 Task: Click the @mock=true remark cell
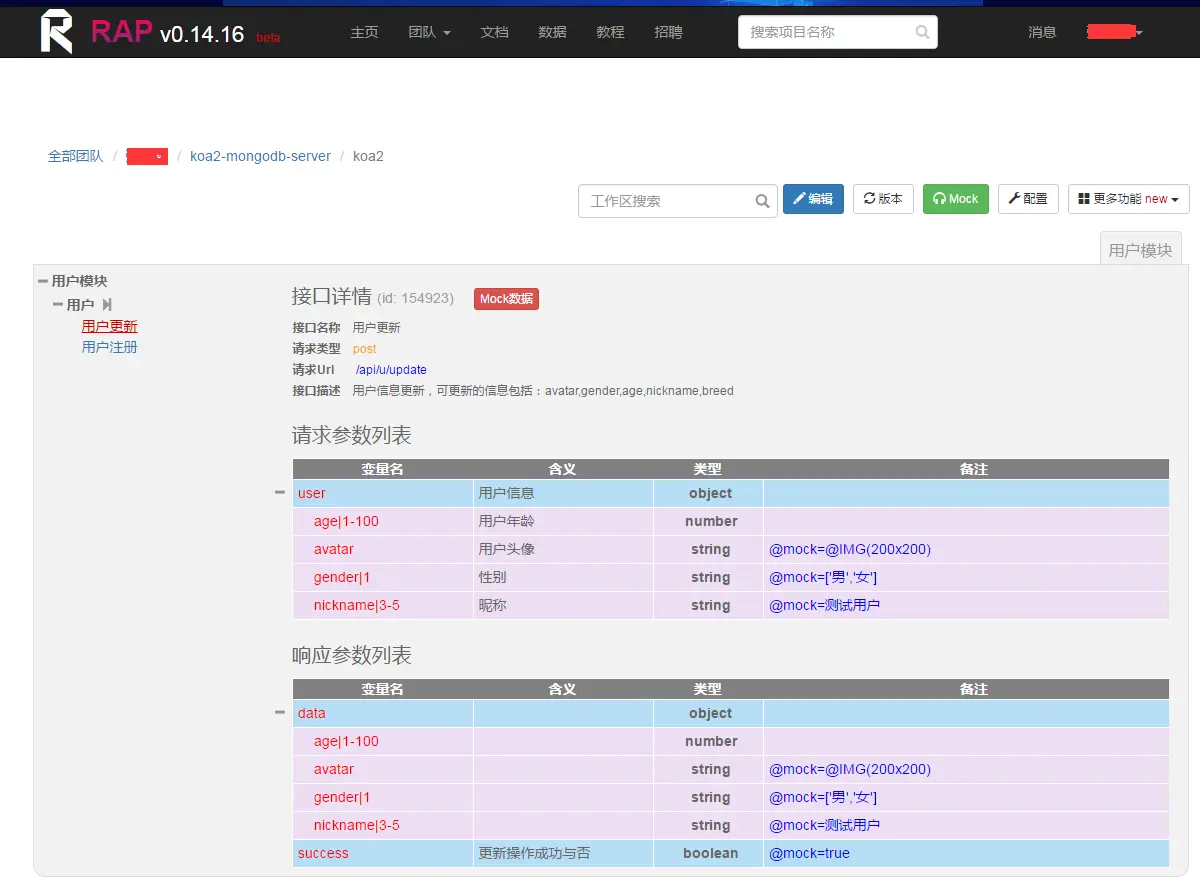966,853
